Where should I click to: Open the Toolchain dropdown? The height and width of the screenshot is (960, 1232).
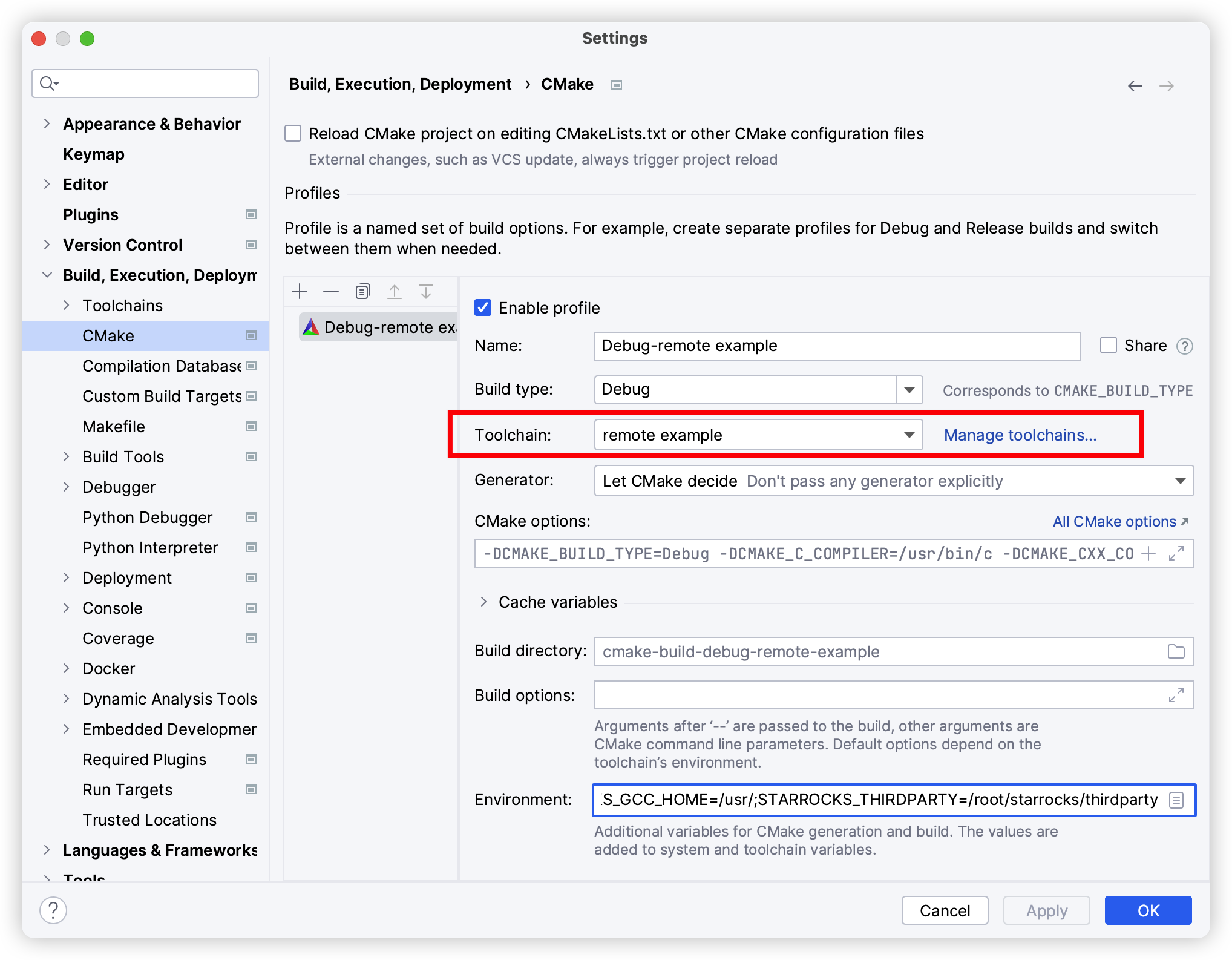tap(909, 435)
